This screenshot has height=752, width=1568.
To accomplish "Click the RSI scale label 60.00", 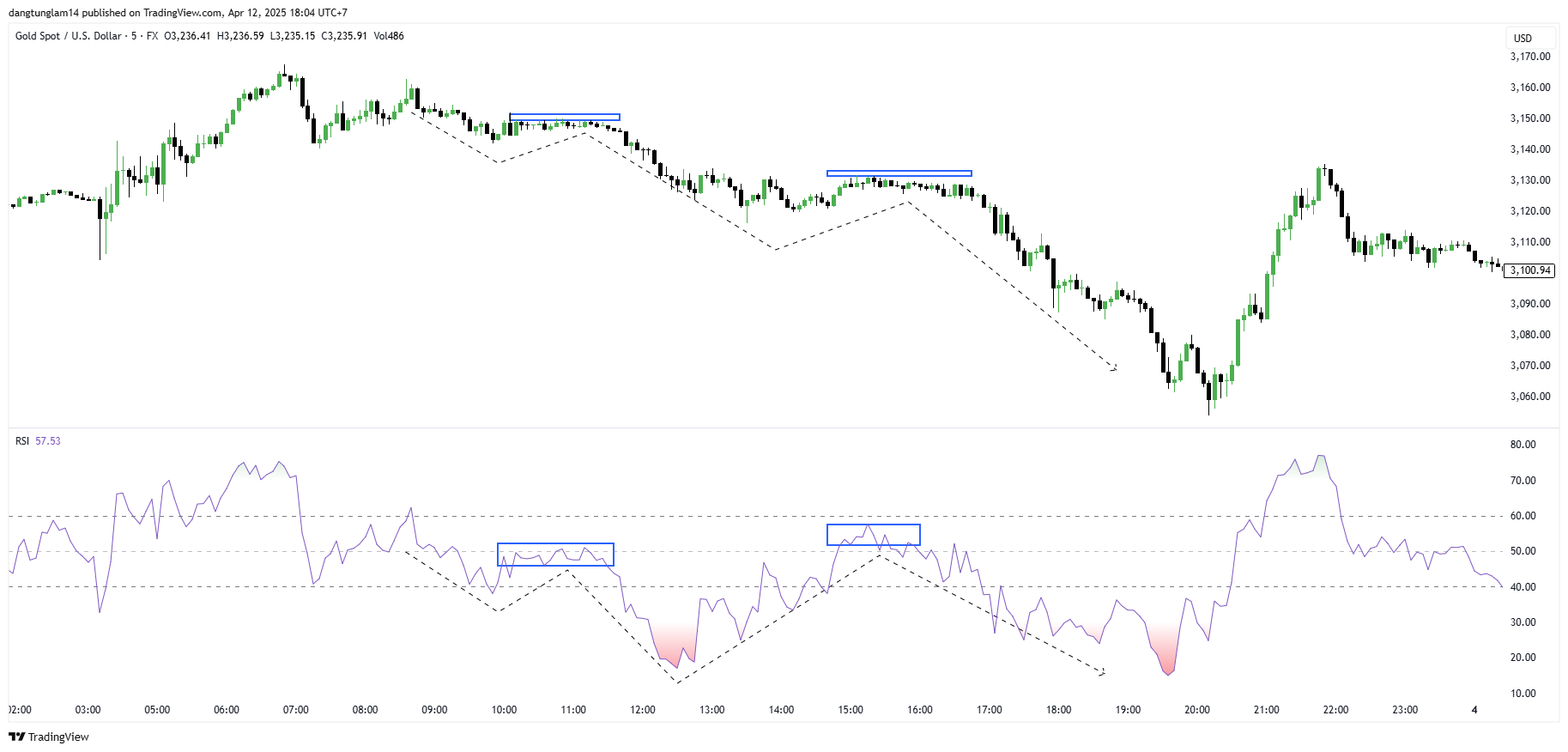I will [1523, 516].
